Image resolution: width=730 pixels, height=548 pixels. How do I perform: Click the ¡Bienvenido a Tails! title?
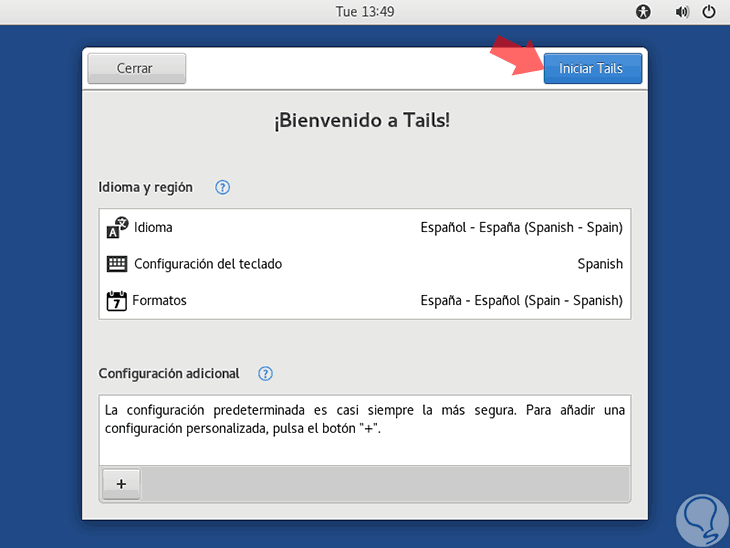coord(362,121)
